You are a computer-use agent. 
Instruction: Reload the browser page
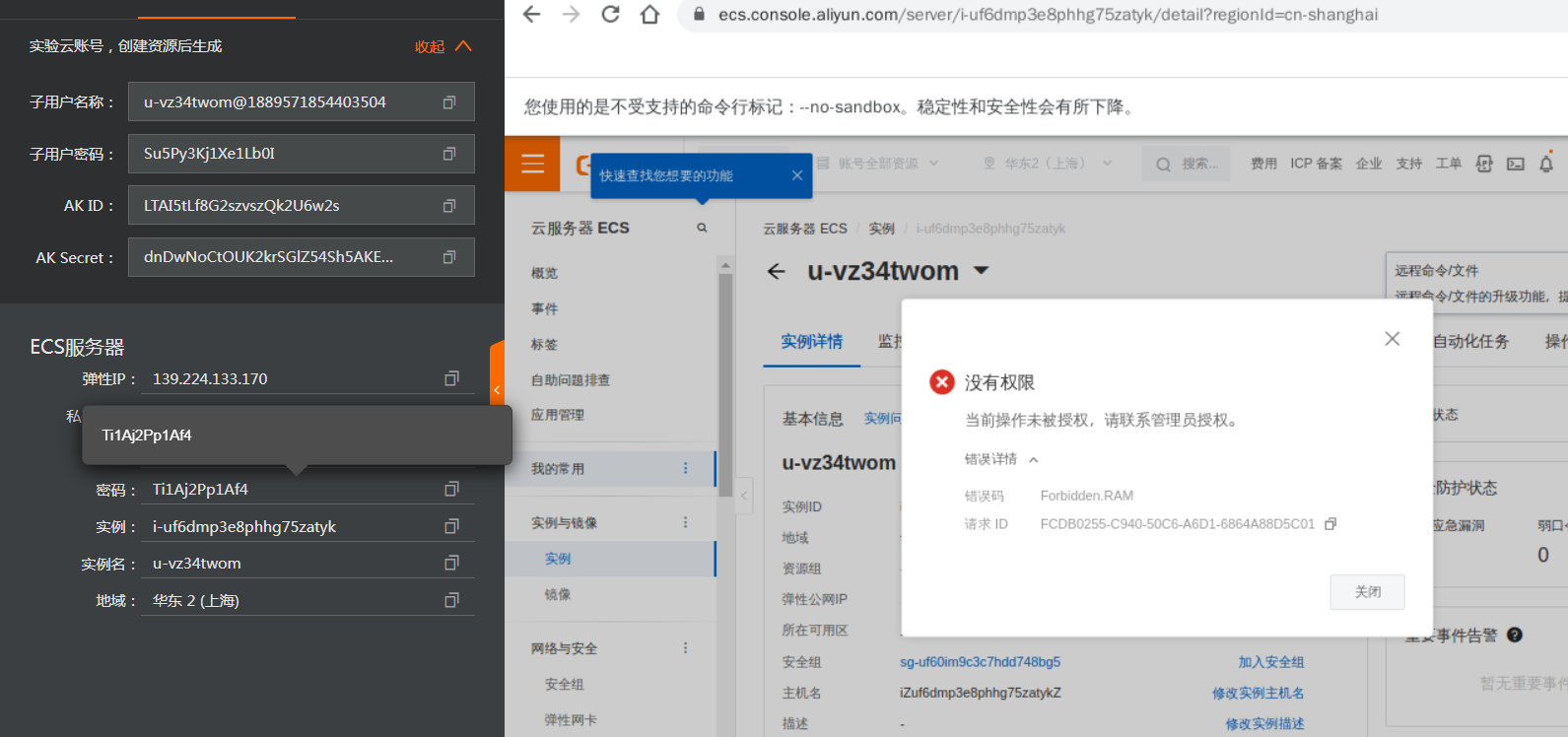click(x=611, y=15)
